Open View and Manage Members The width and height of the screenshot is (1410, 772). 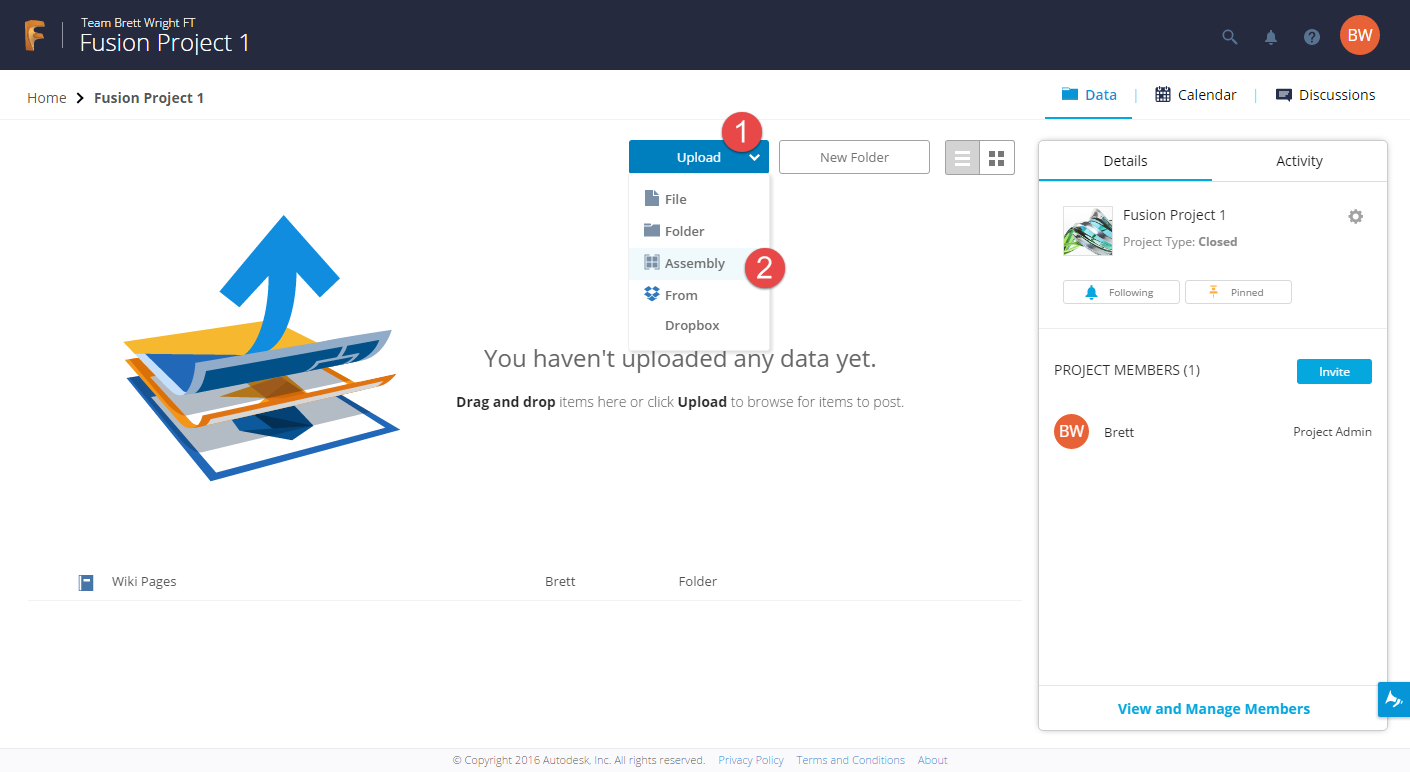coord(1213,708)
